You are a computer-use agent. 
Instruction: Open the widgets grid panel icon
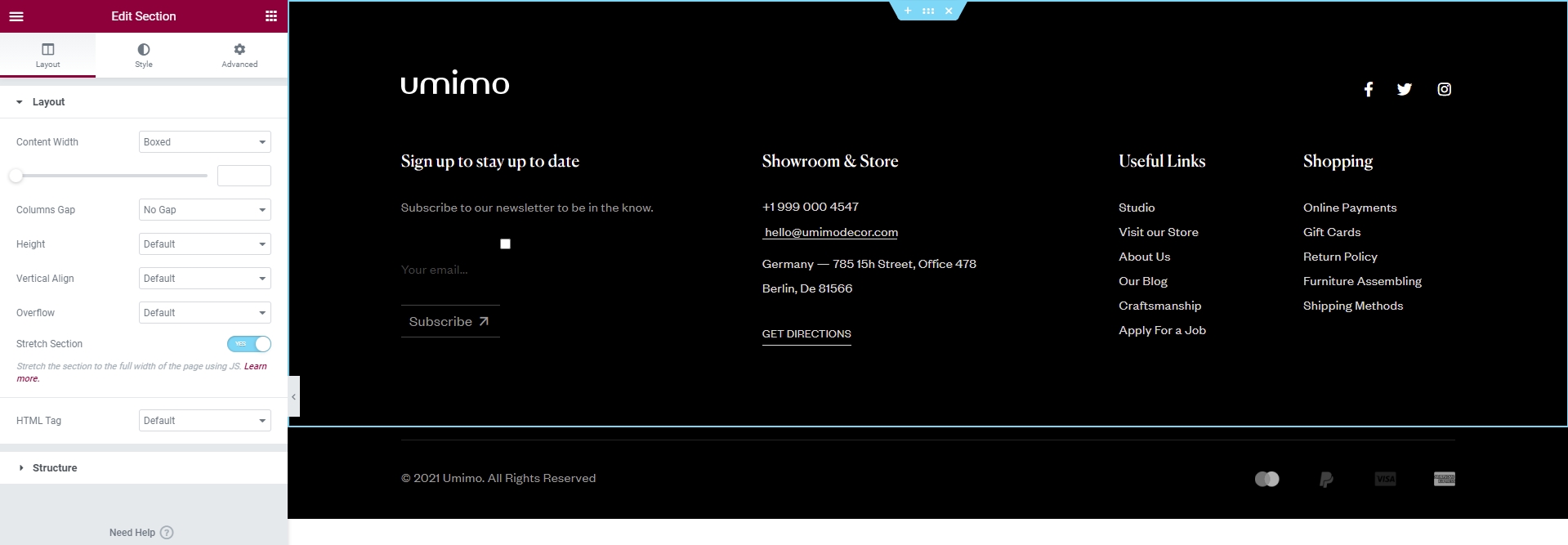click(x=271, y=16)
